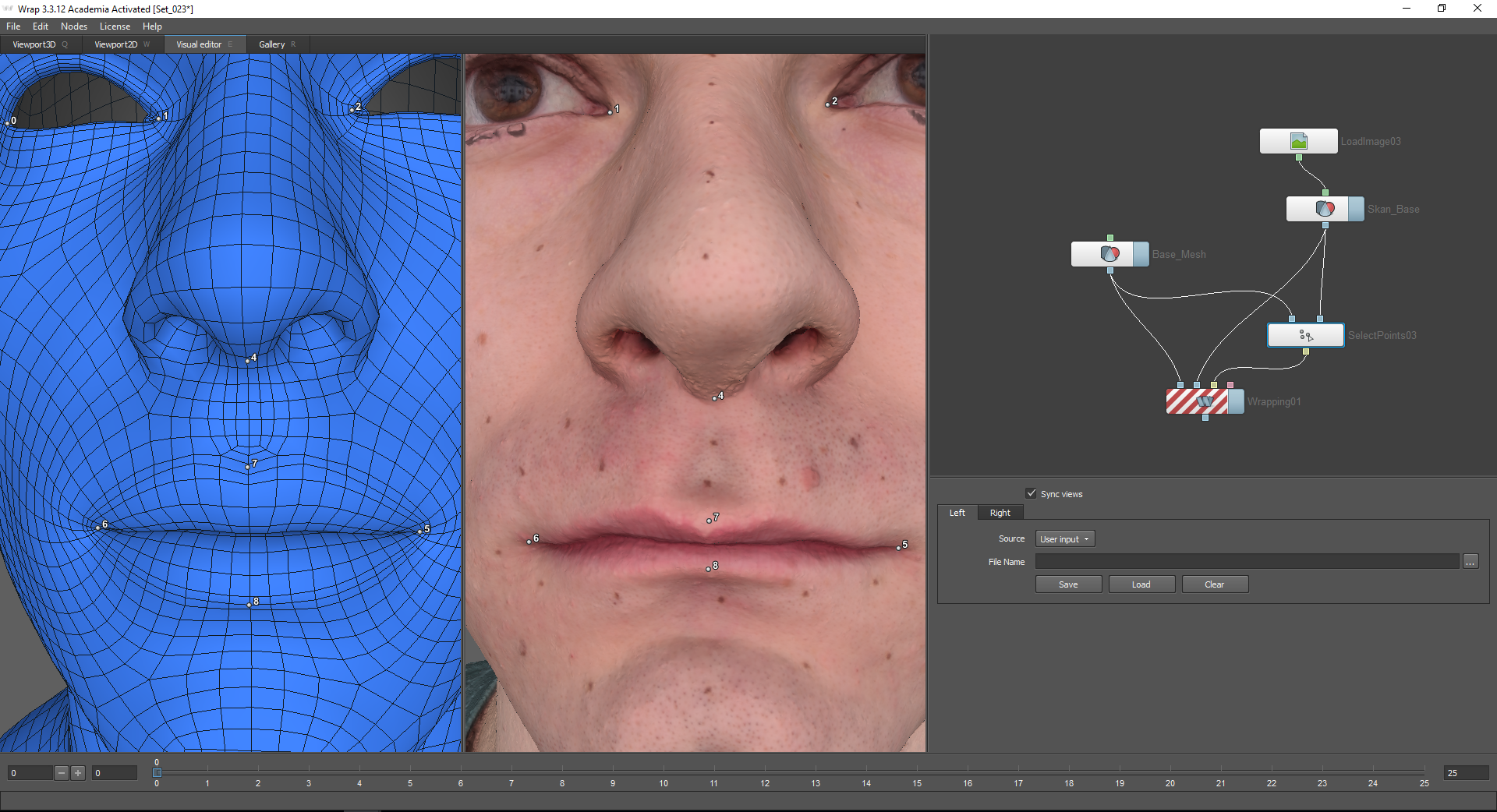
Task: Toggle Wrapping01 node visualization tab
Action: point(1236,401)
